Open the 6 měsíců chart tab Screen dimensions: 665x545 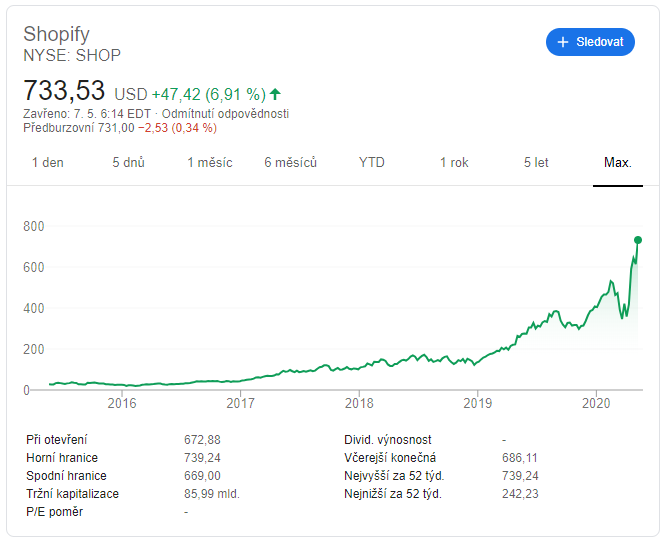pos(291,162)
